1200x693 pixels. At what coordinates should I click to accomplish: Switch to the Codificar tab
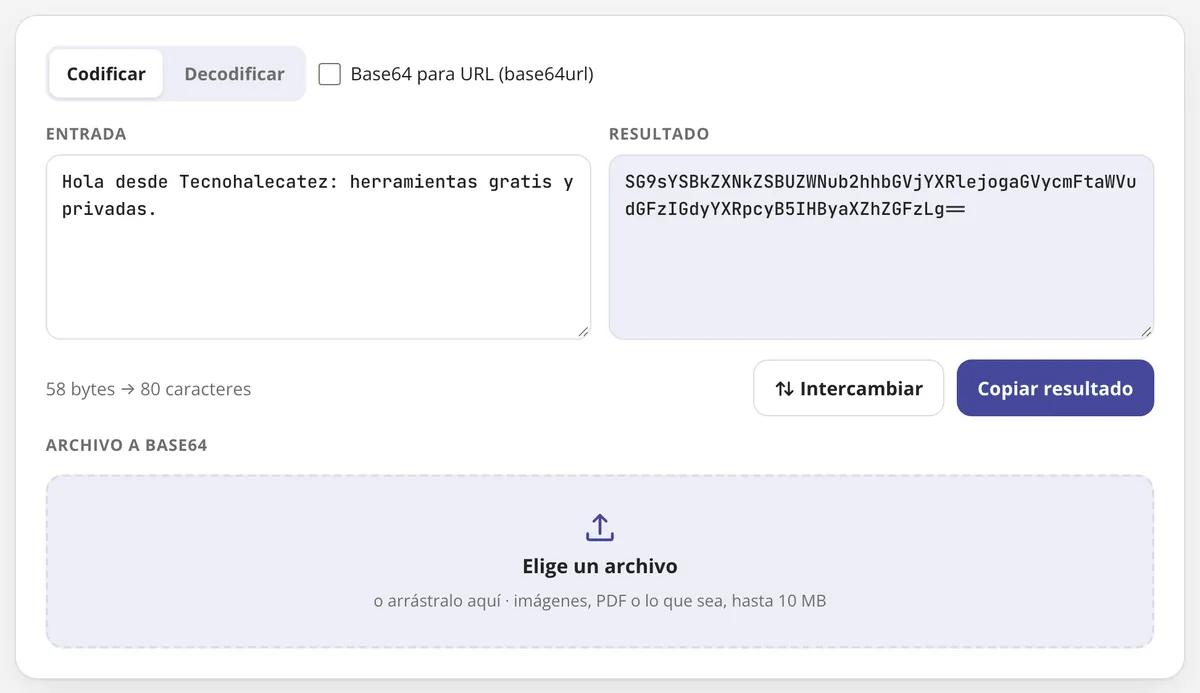pos(106,74)
